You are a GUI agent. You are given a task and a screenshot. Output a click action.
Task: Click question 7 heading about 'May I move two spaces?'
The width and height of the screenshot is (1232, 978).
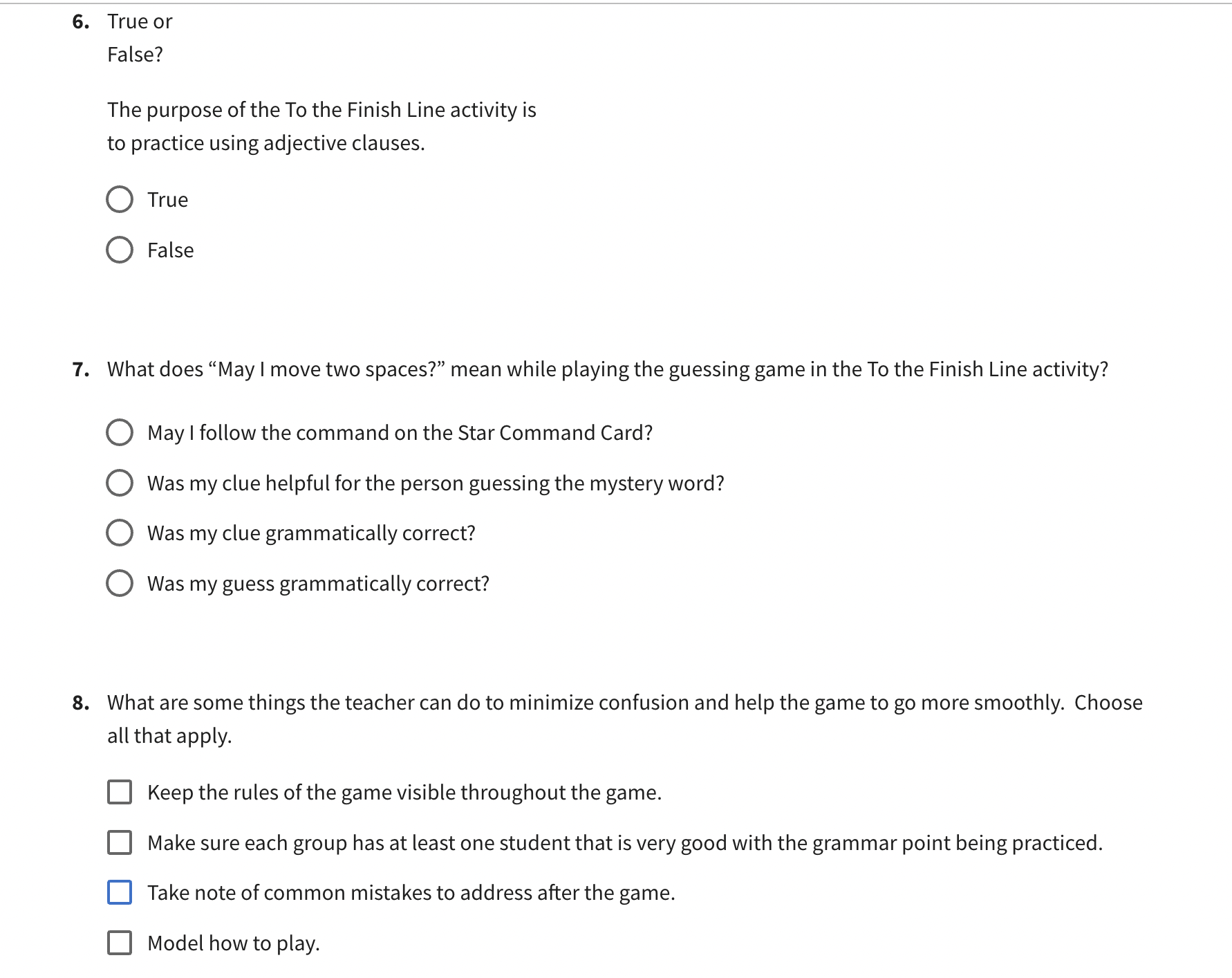tap(608, 369)
